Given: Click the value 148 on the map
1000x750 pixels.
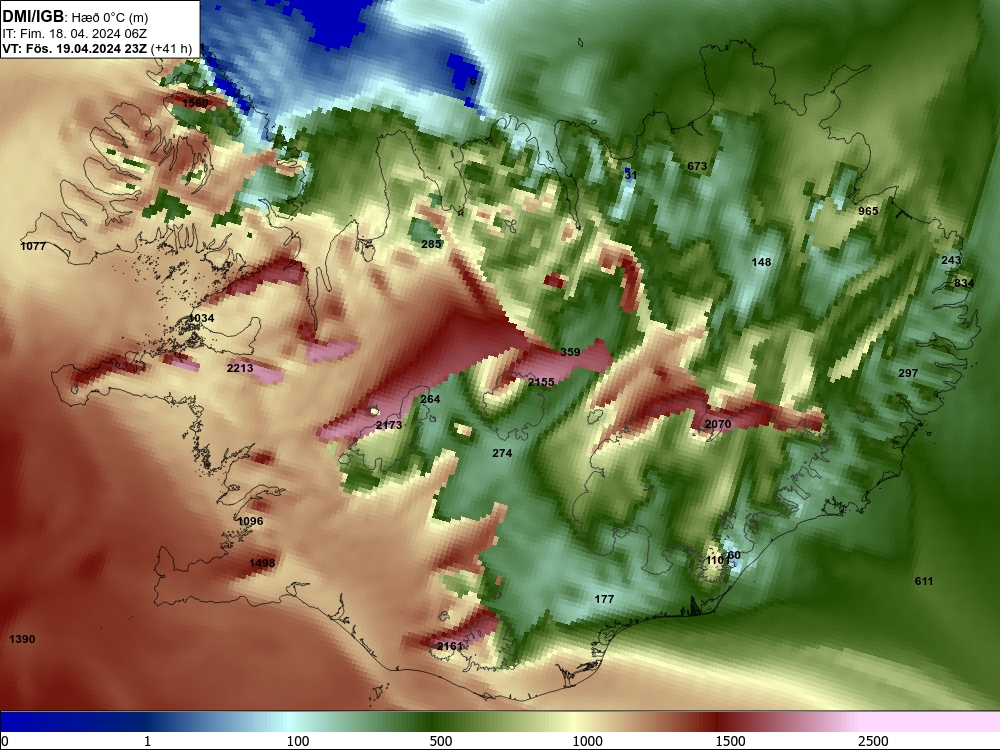Looking at the screenshot, I should [761, 262].
